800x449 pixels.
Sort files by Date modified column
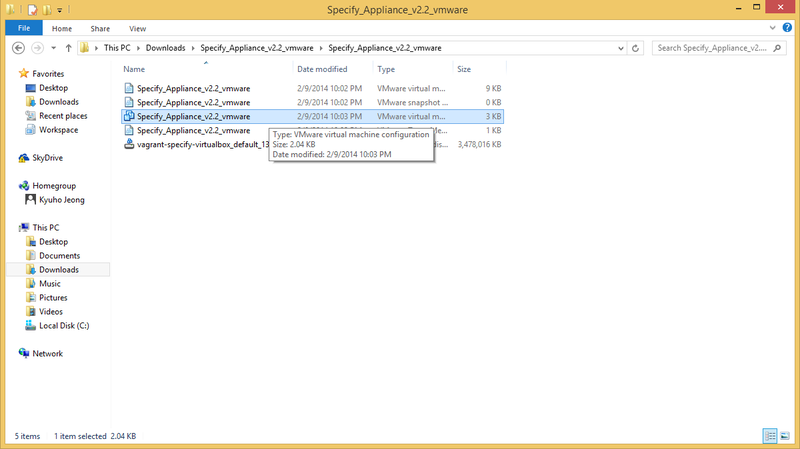click(322, 69)
